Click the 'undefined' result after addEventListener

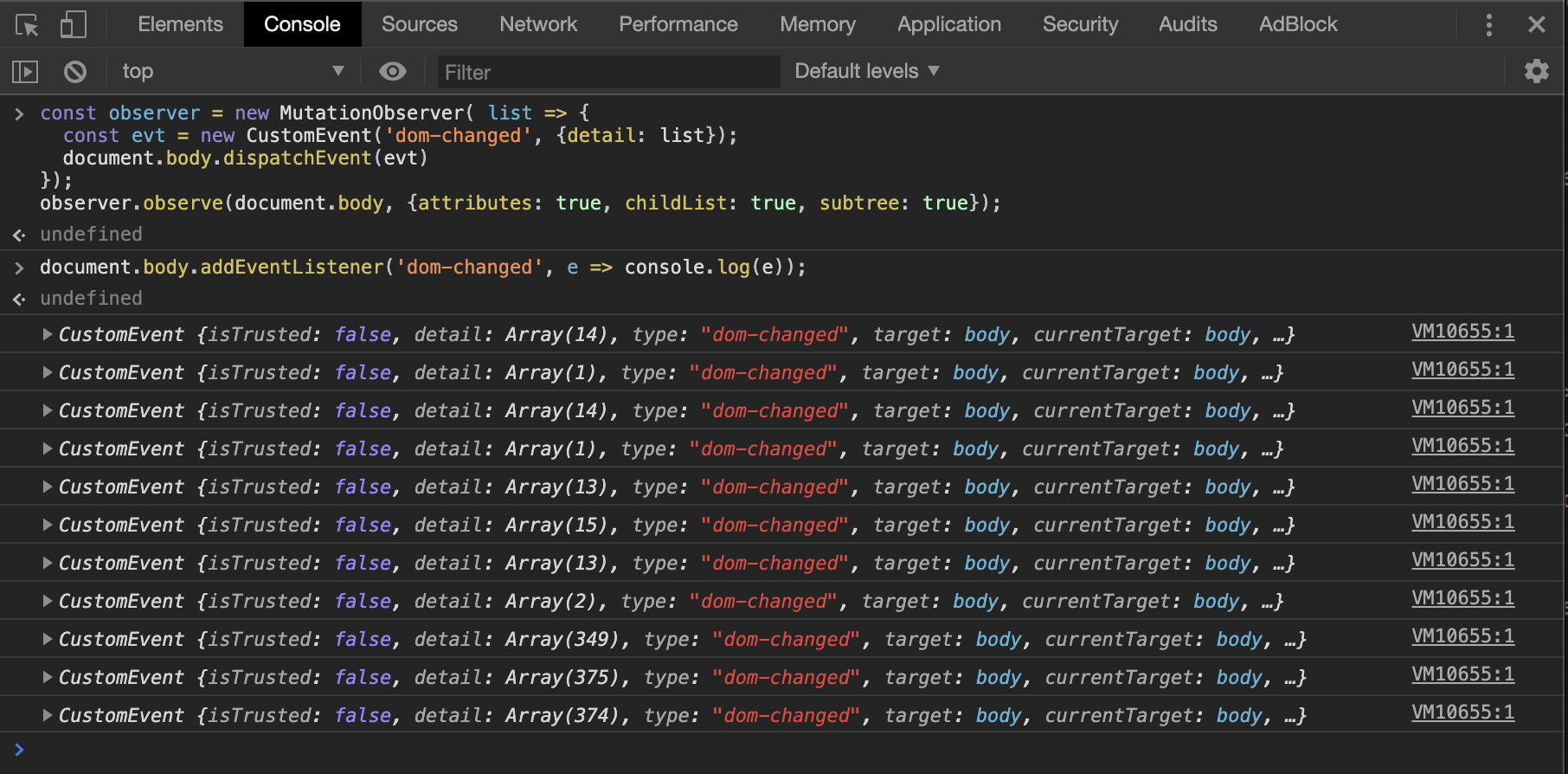tap(91, 299)
